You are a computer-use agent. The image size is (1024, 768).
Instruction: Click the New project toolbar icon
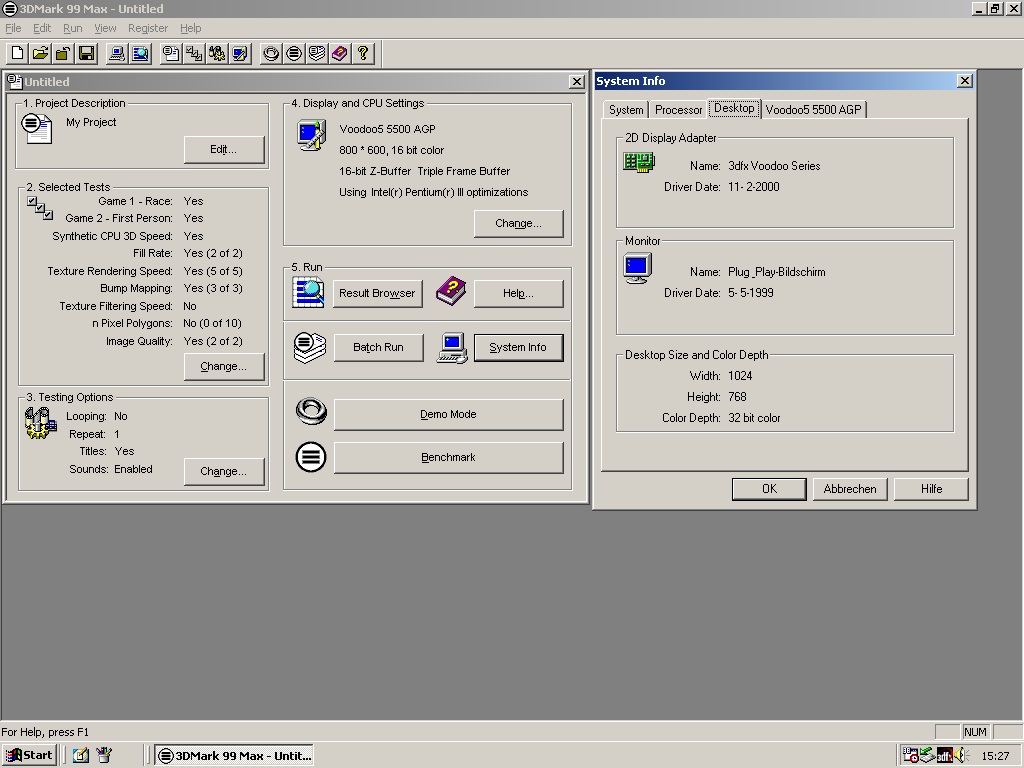tap(18, 53)
